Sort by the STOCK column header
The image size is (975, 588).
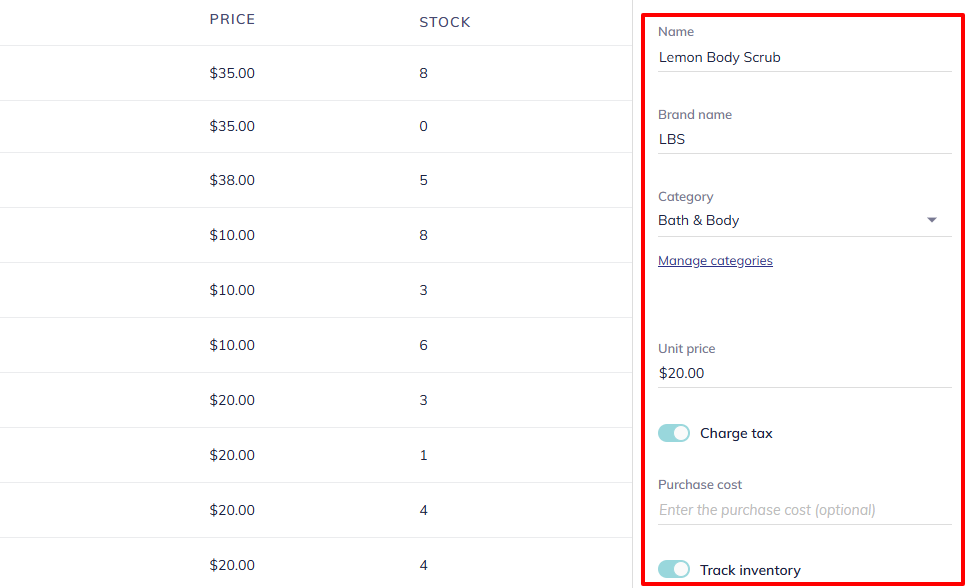[x=444, y=22]
